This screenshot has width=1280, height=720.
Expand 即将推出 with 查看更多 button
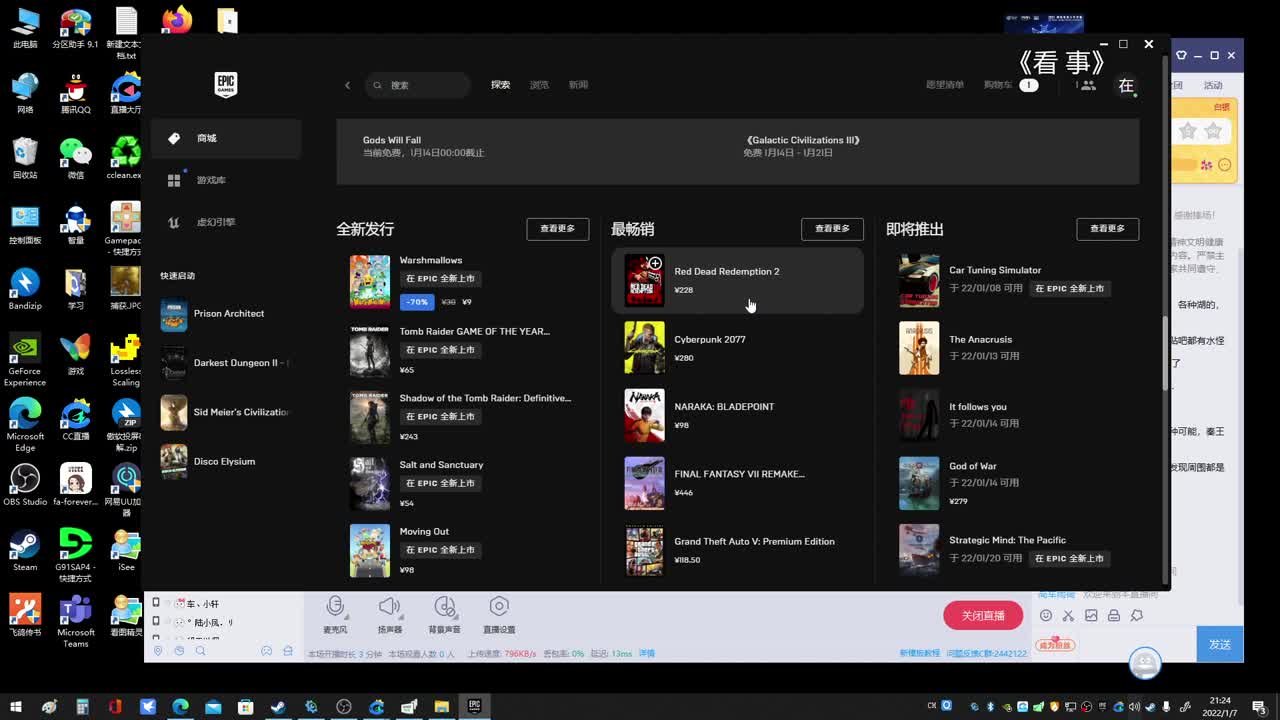coord(1107,229)
